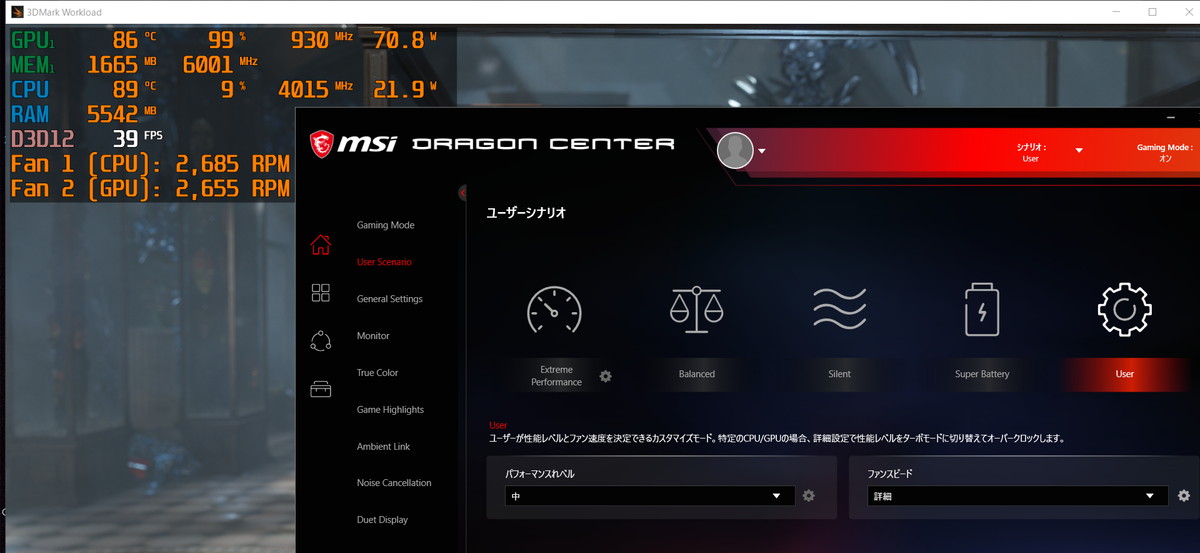The width and height of the screenshot is (1200, 553).
Task: Open True Color in the sidebar
Action: [x=377, y=373]
